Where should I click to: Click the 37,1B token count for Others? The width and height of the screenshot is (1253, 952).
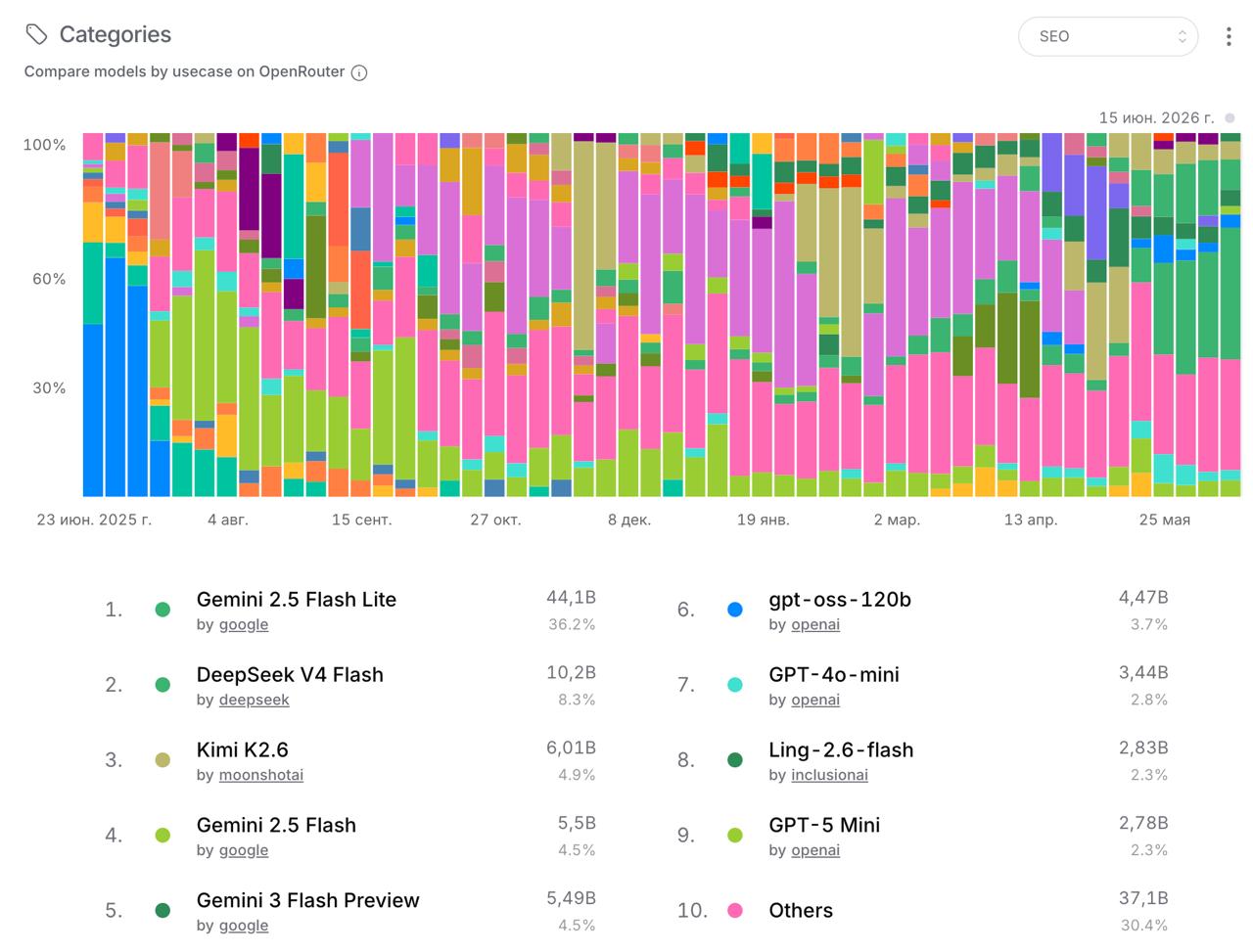pos(1143,898)
